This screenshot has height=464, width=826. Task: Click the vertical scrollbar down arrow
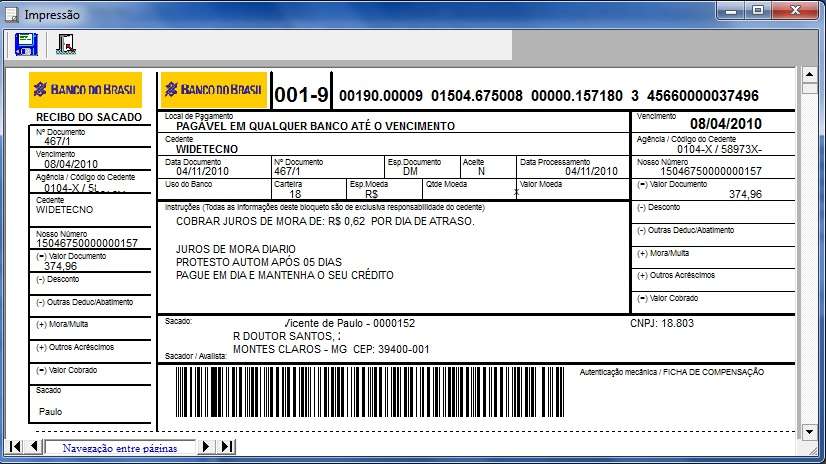[810, 432]
